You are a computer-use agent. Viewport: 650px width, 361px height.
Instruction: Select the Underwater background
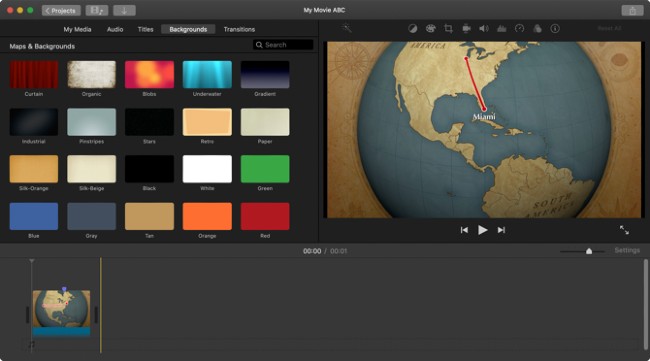click(207, 75)
